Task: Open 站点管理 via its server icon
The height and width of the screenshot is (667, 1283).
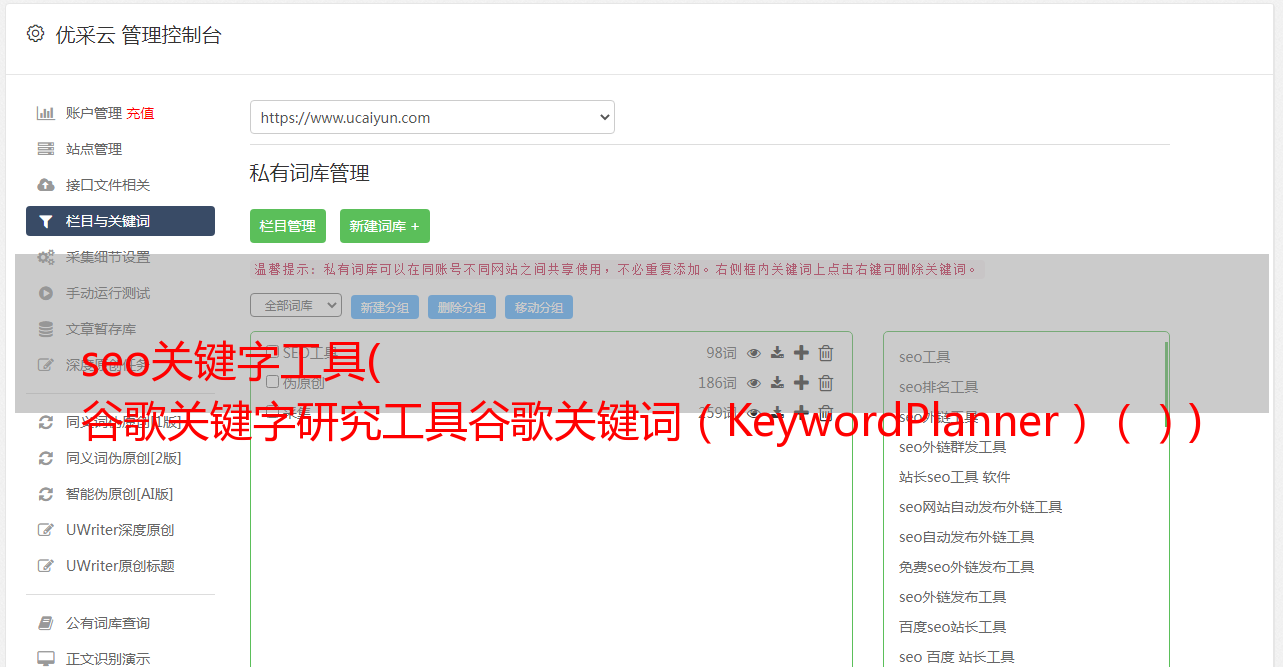Action: pos(45,149)
